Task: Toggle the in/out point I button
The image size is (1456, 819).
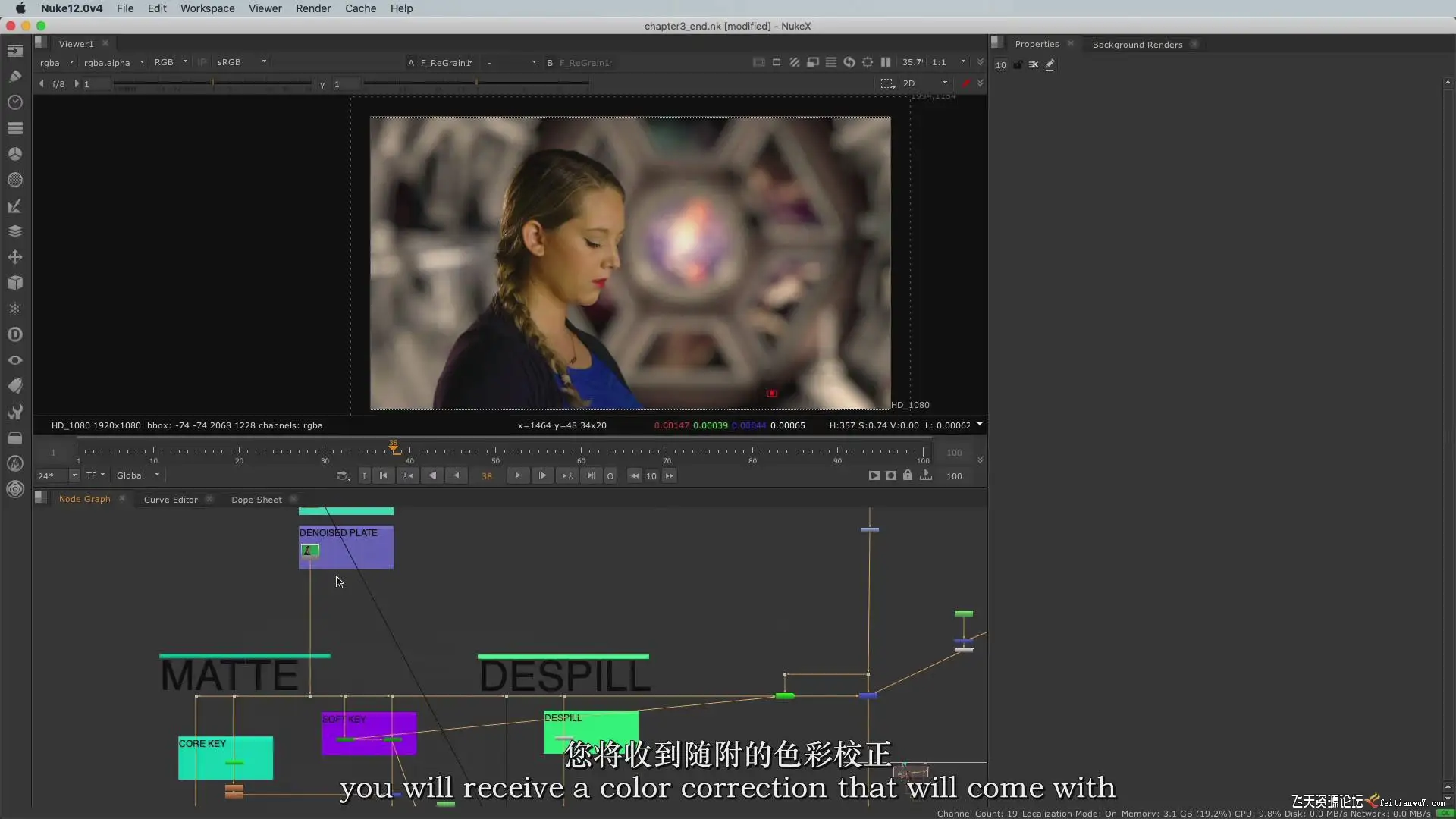Action: tap(365, 476)
